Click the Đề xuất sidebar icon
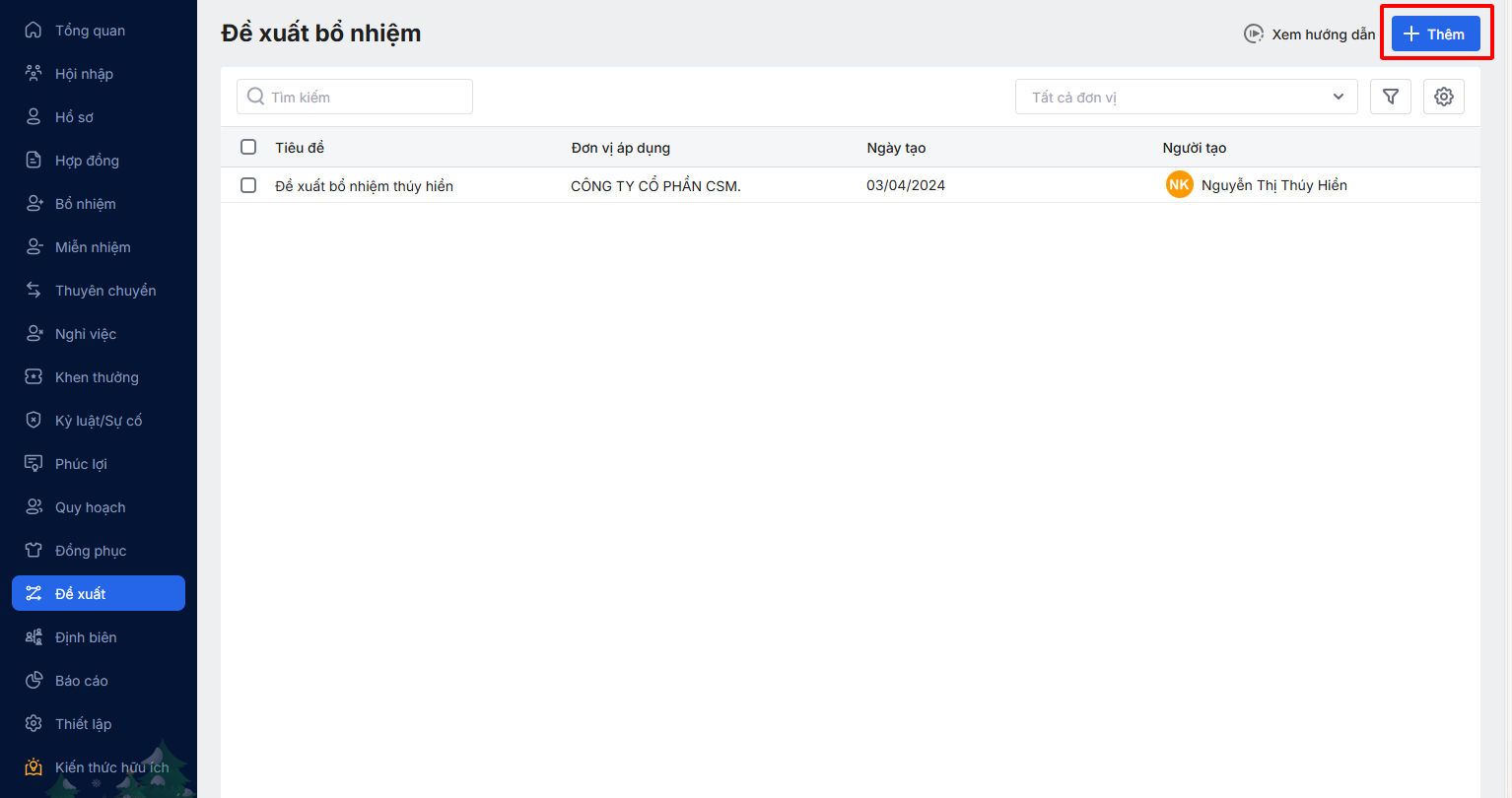1512x798 pixels. 34,594
